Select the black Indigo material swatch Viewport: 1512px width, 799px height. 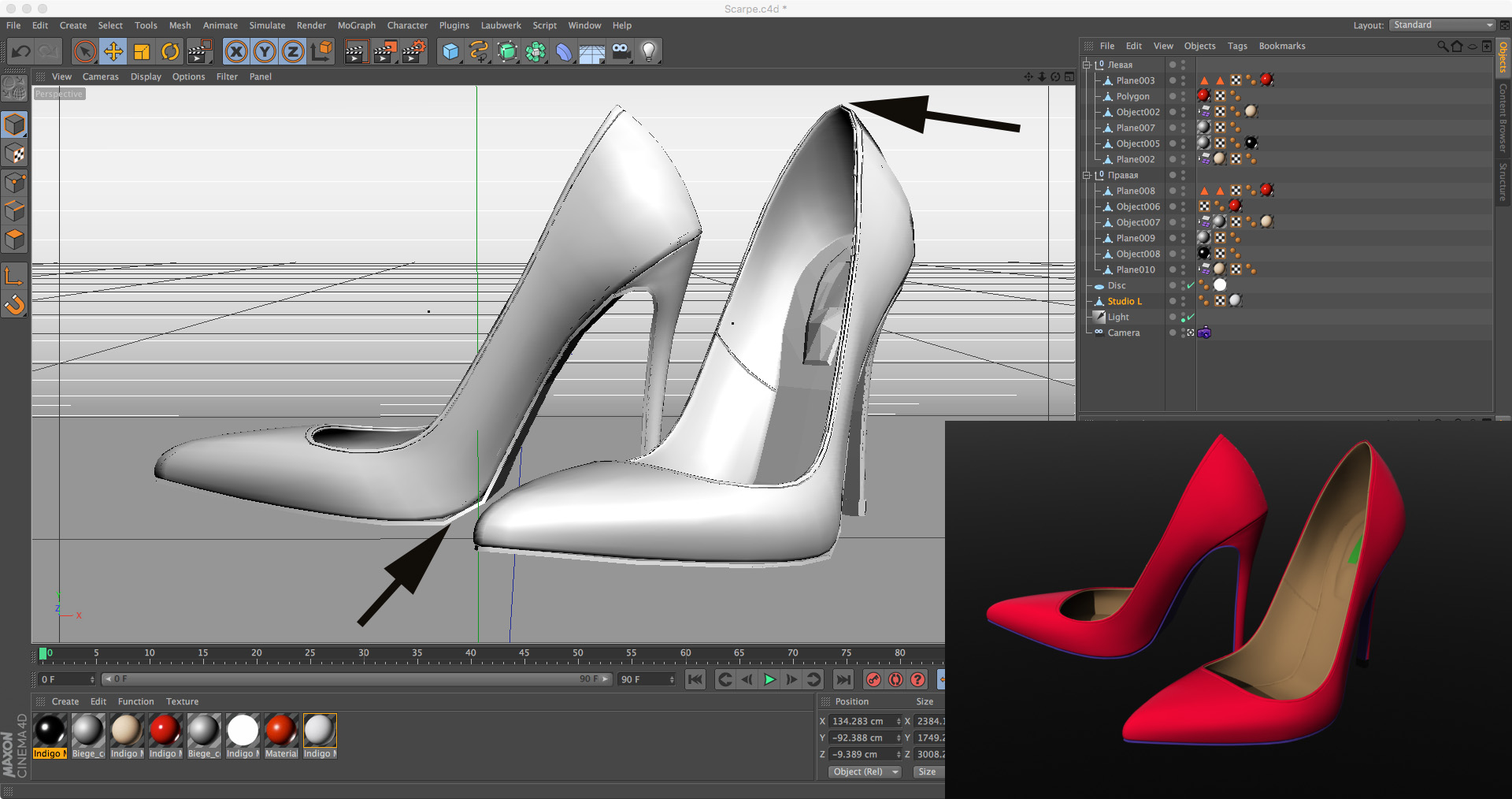coord(50,730)
